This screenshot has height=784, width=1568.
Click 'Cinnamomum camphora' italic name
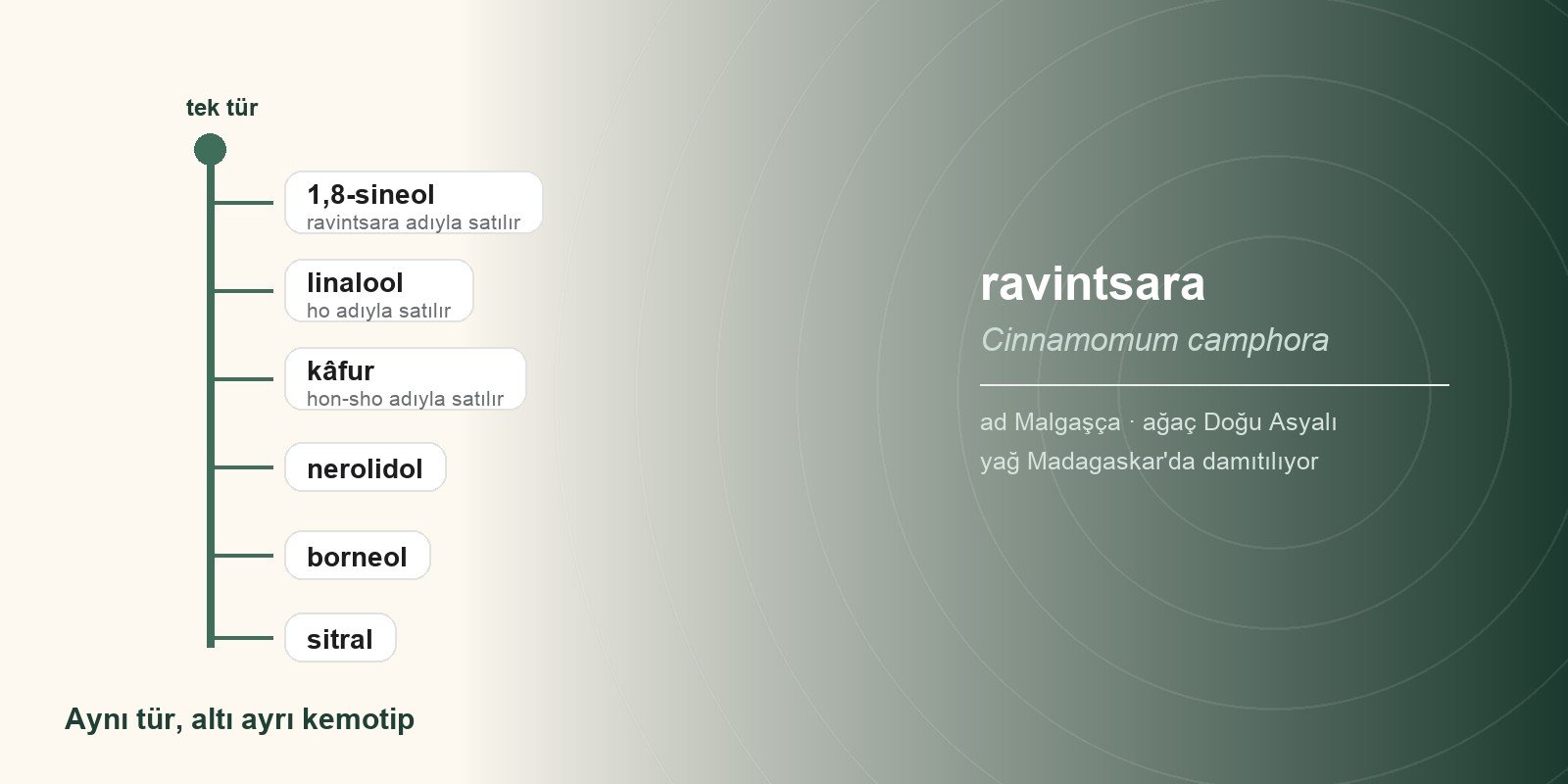click(x=1154, y=340)
